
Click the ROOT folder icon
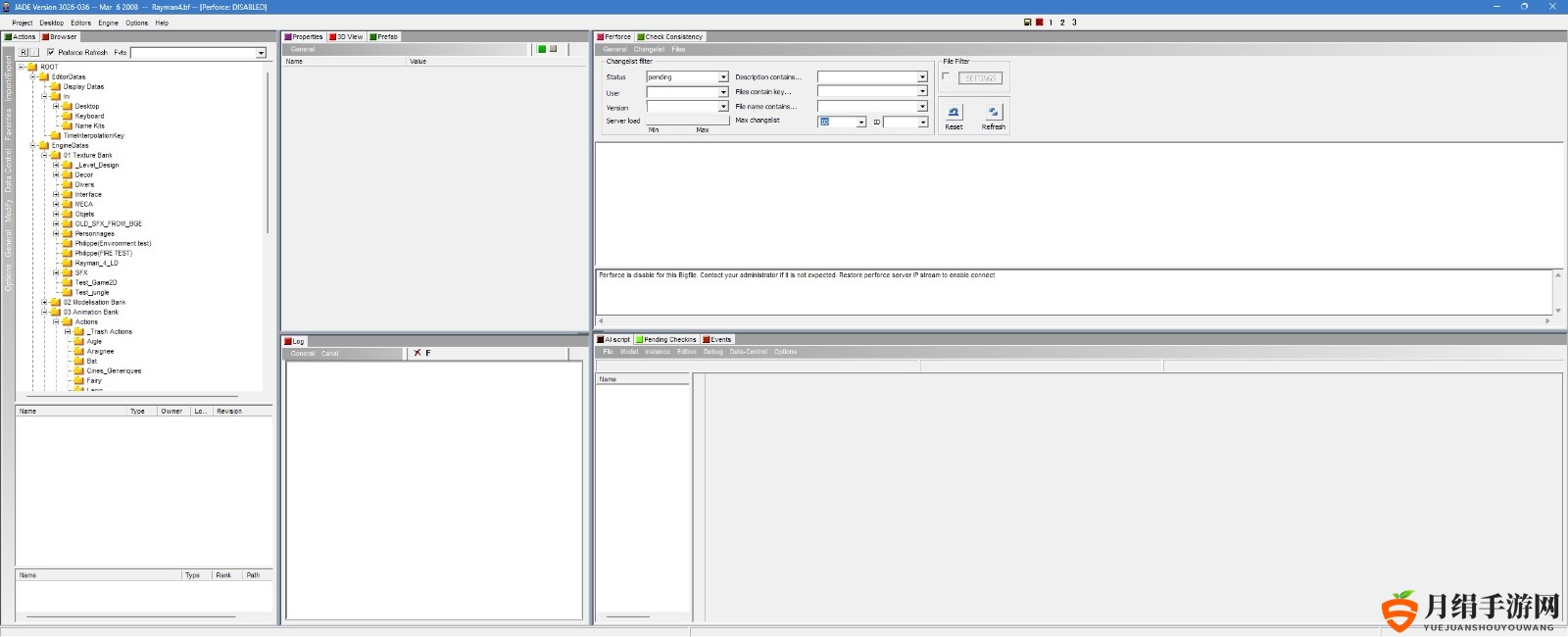coord(32,67)
